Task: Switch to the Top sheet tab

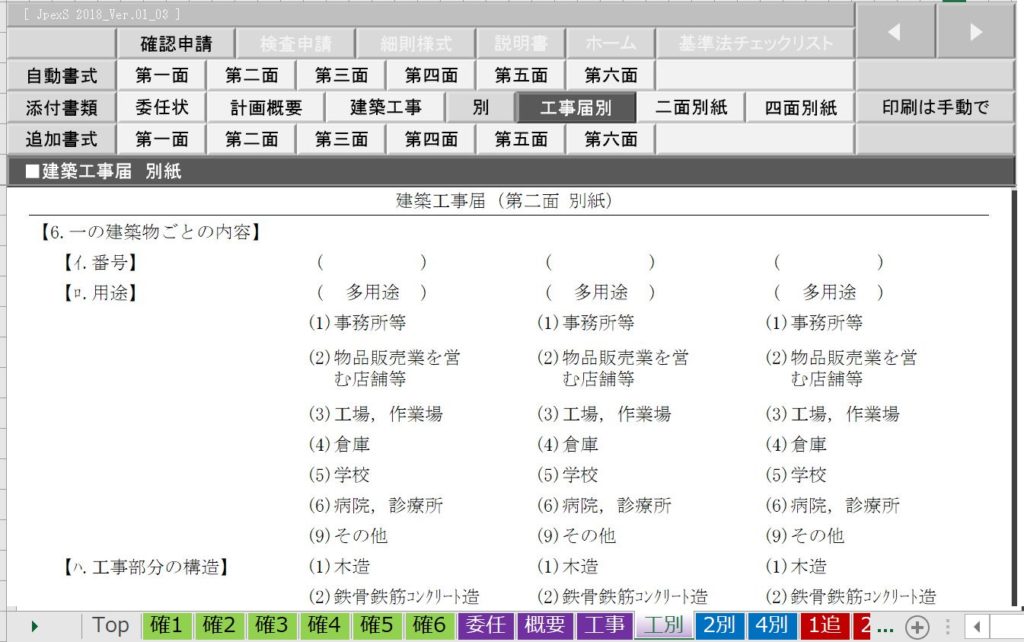Action: 108,625
